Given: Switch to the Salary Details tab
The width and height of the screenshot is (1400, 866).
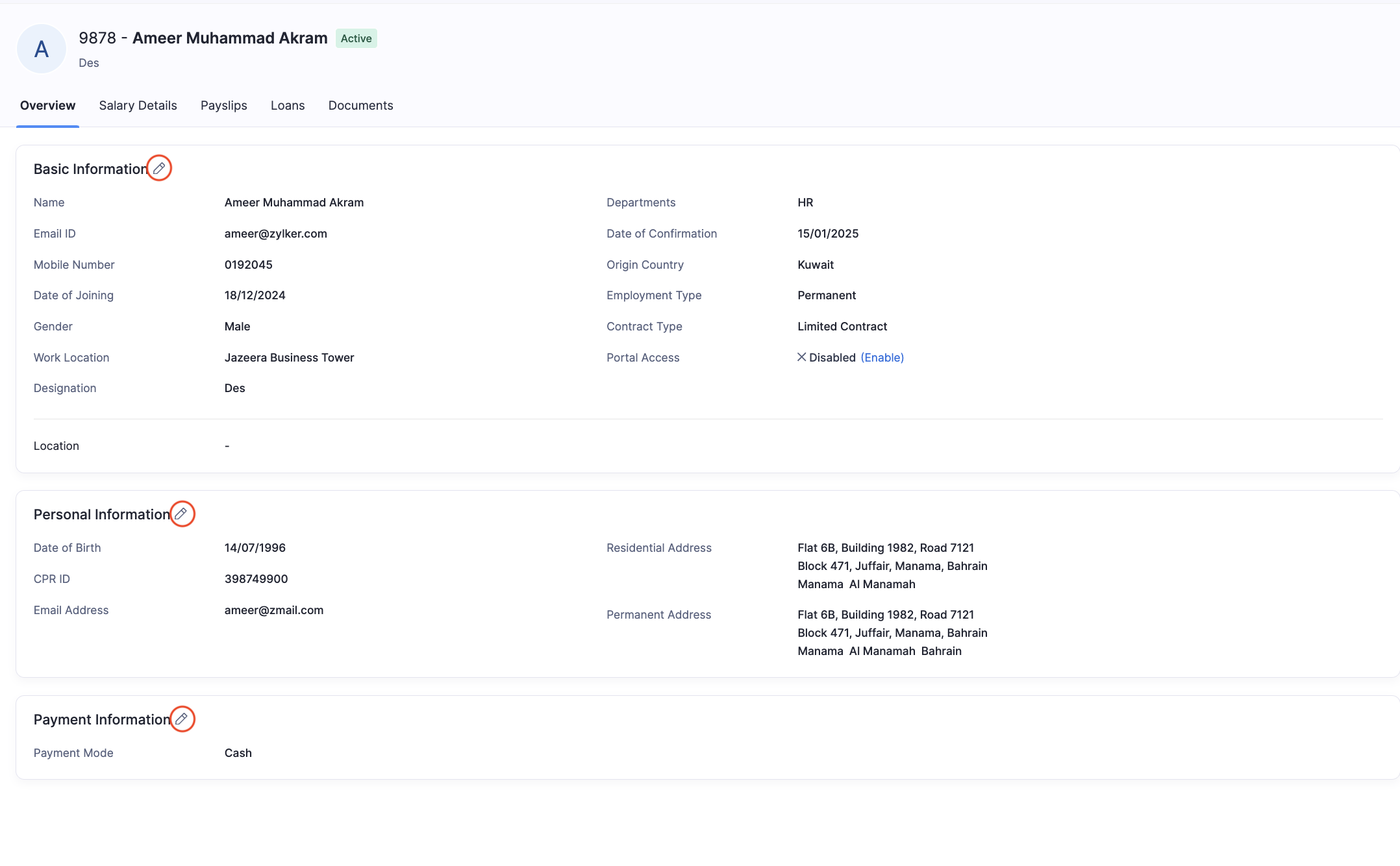Looking at the screenshot, I should (138, 106).
